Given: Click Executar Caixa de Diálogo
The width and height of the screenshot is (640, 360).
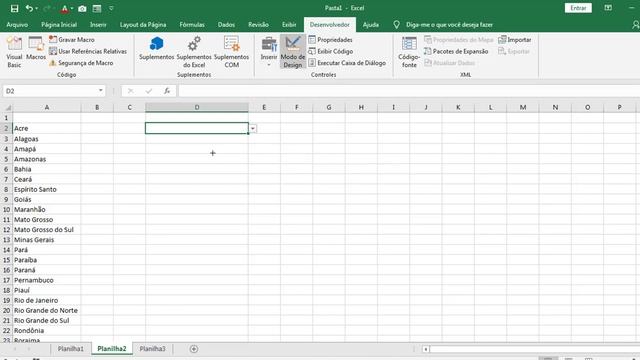Looking at the screenshot, I should (x=347, y=63).
